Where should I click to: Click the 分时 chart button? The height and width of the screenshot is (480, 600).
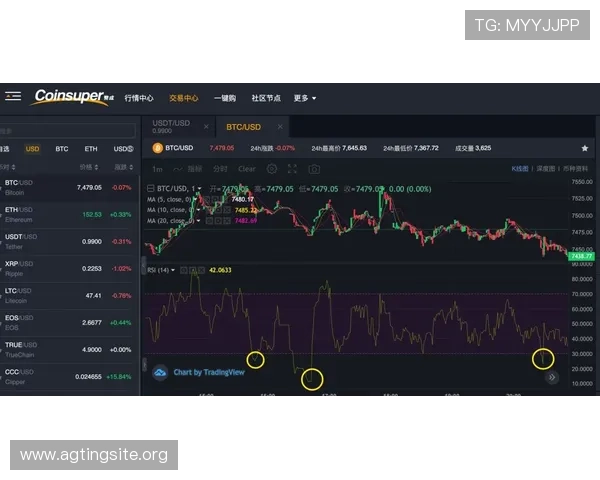pyautogui.click(x=220, y=169)
